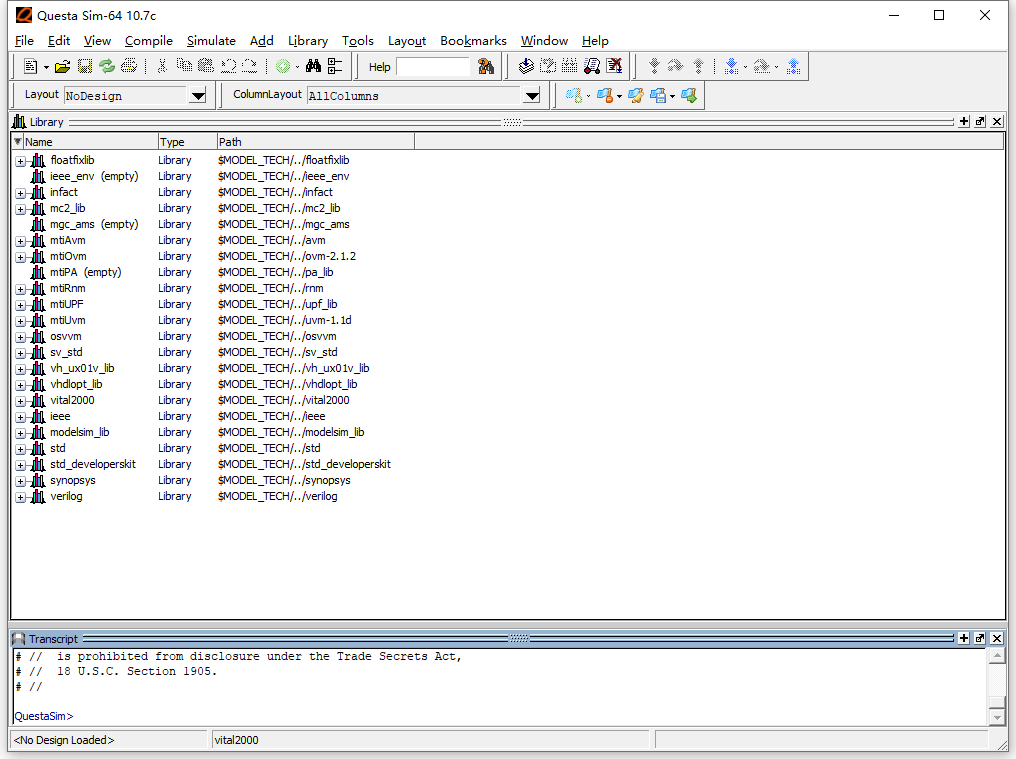Close the Transcript panel

[x=997, y=638]
